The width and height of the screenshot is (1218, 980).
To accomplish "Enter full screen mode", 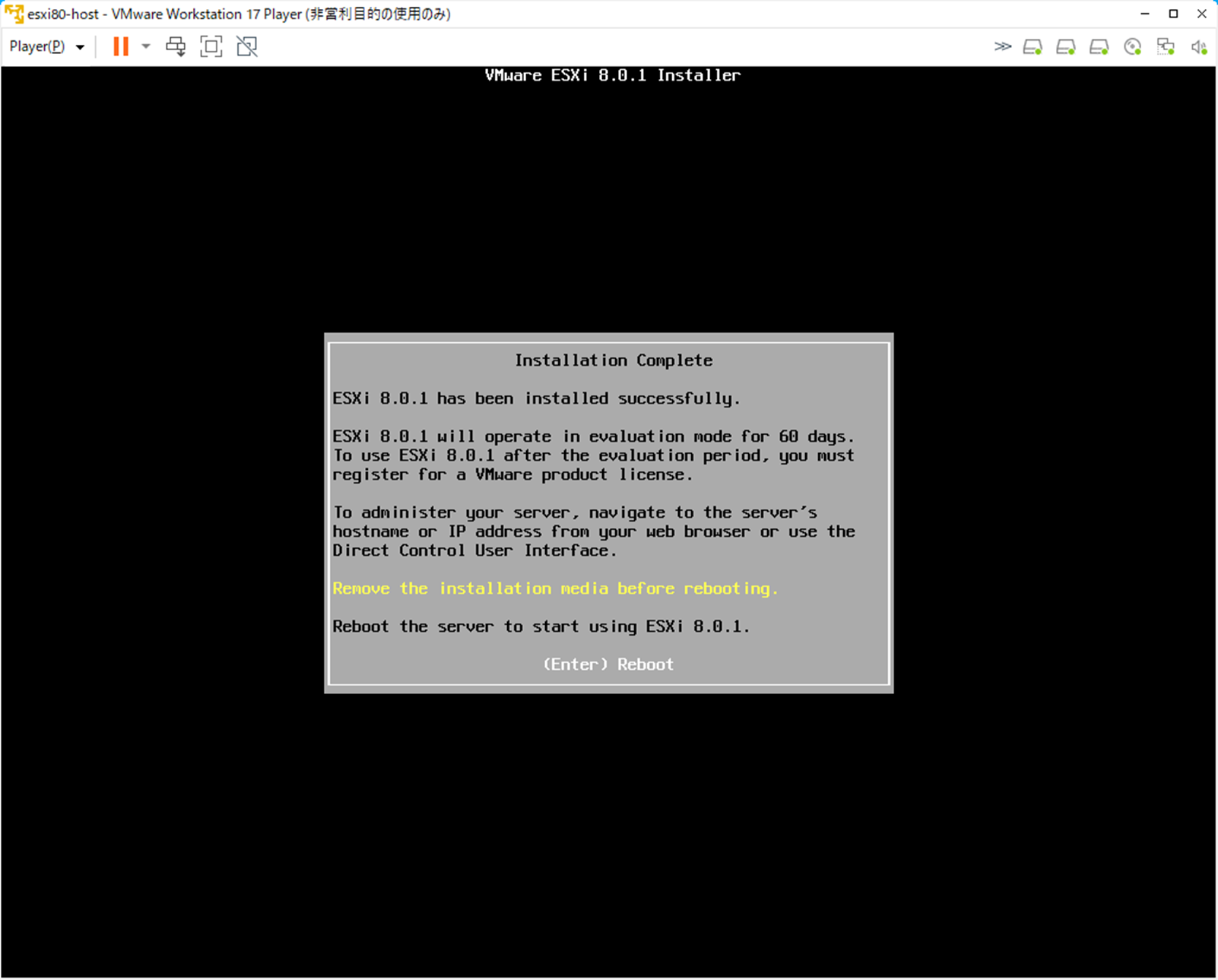I will pos(211,47).
